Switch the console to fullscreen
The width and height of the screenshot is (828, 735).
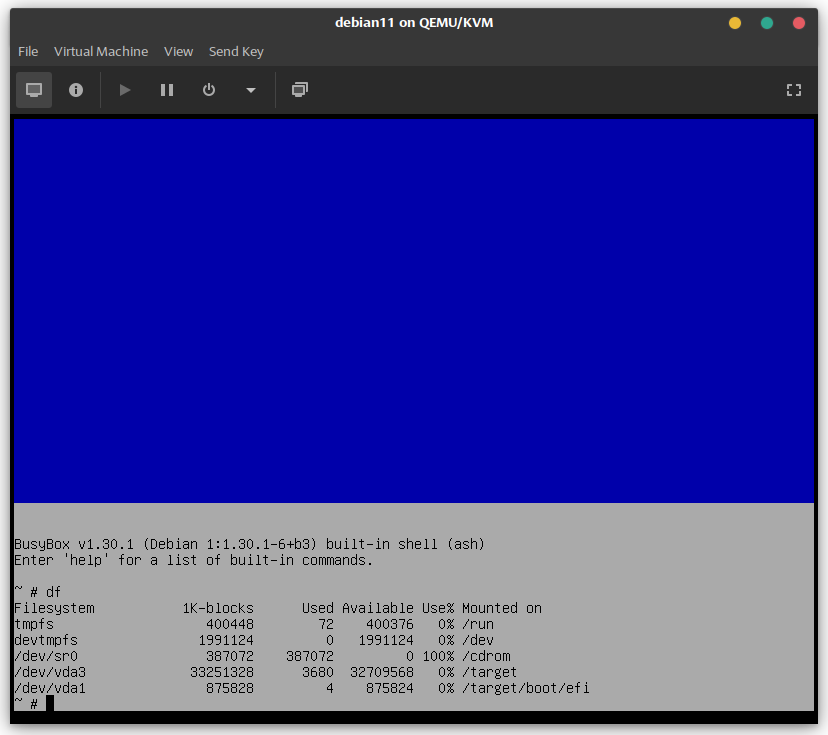tap(794, 90)
